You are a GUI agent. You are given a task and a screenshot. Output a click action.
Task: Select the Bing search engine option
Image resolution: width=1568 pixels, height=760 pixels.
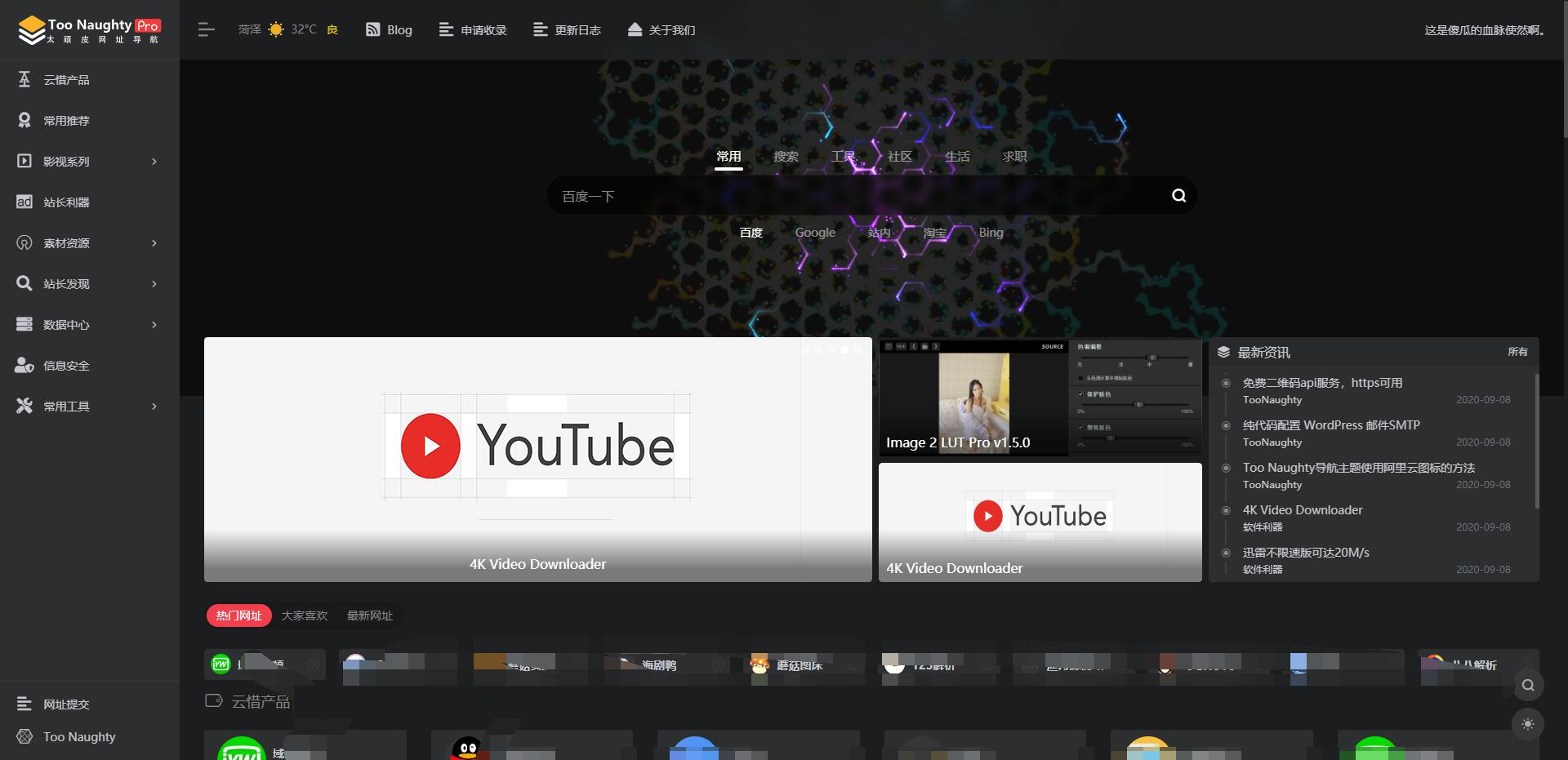991,233
